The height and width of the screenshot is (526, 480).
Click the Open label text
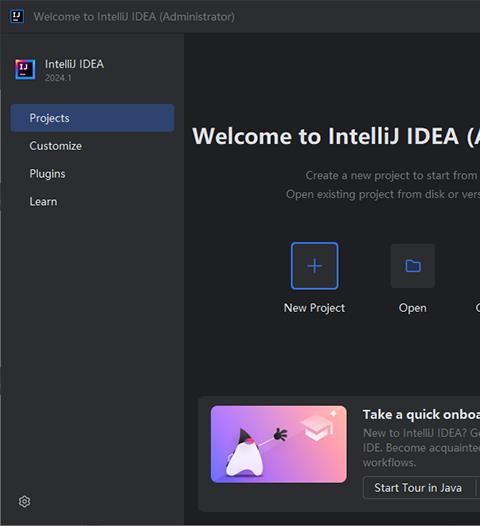413,308
